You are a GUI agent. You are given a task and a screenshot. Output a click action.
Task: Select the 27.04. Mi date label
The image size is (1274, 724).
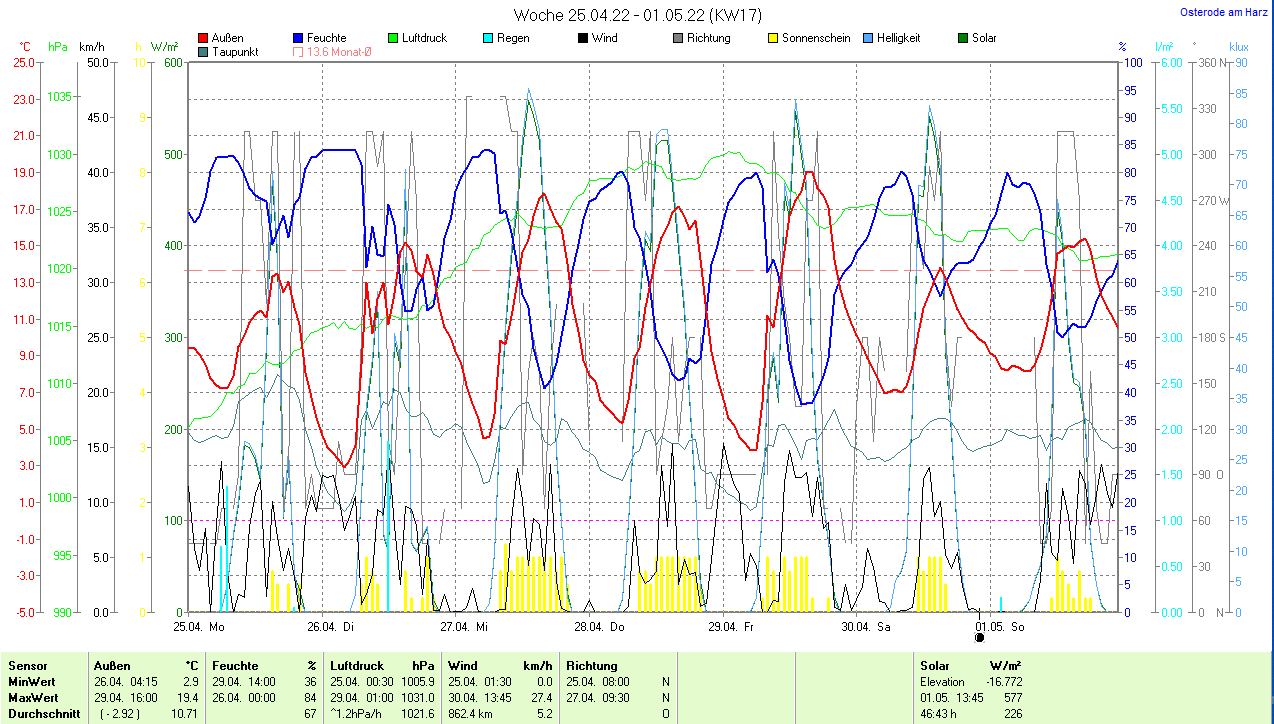pyautogui.click(x=464, y=627)
